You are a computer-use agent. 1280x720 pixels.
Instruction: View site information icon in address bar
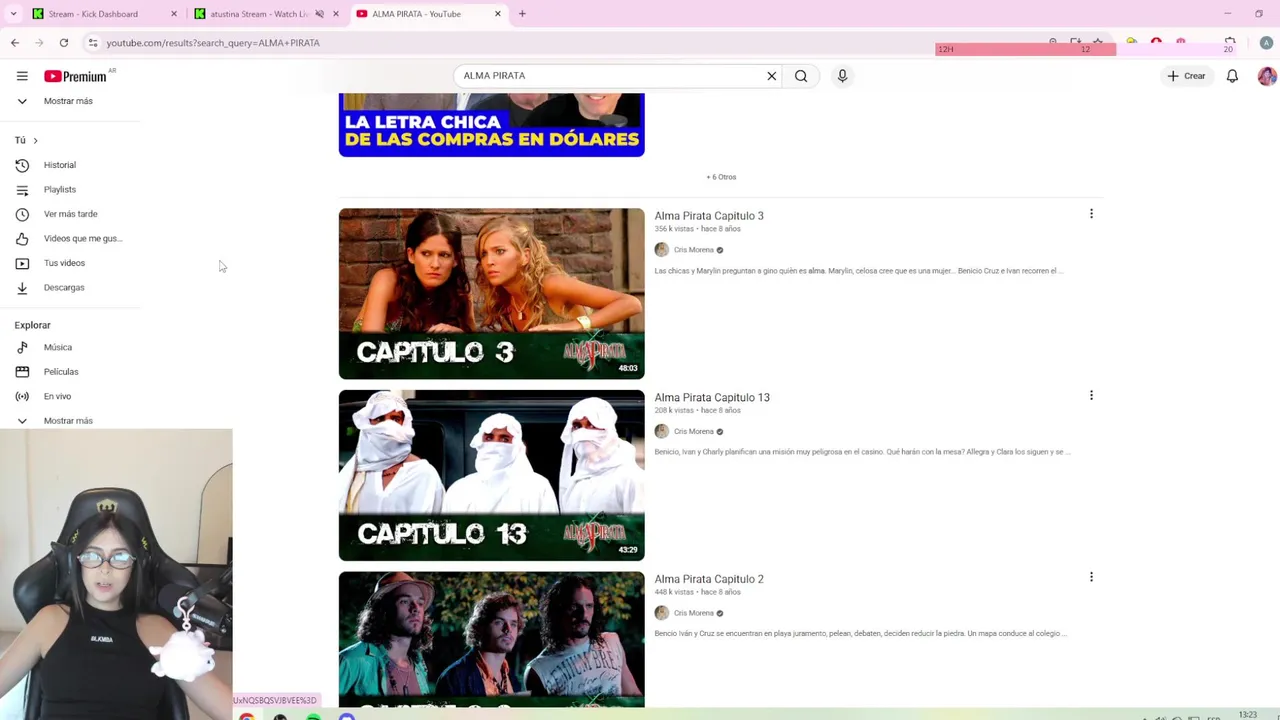(x=92, y=43)
